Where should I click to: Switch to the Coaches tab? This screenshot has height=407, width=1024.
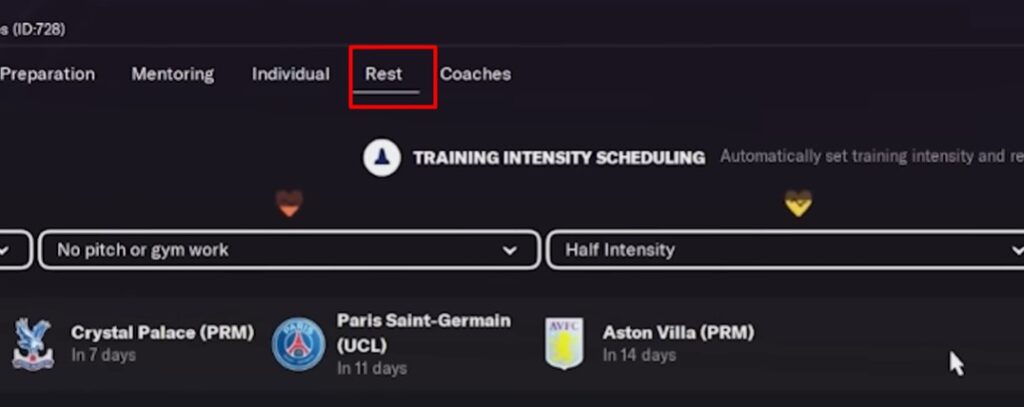tap(475, 74)
